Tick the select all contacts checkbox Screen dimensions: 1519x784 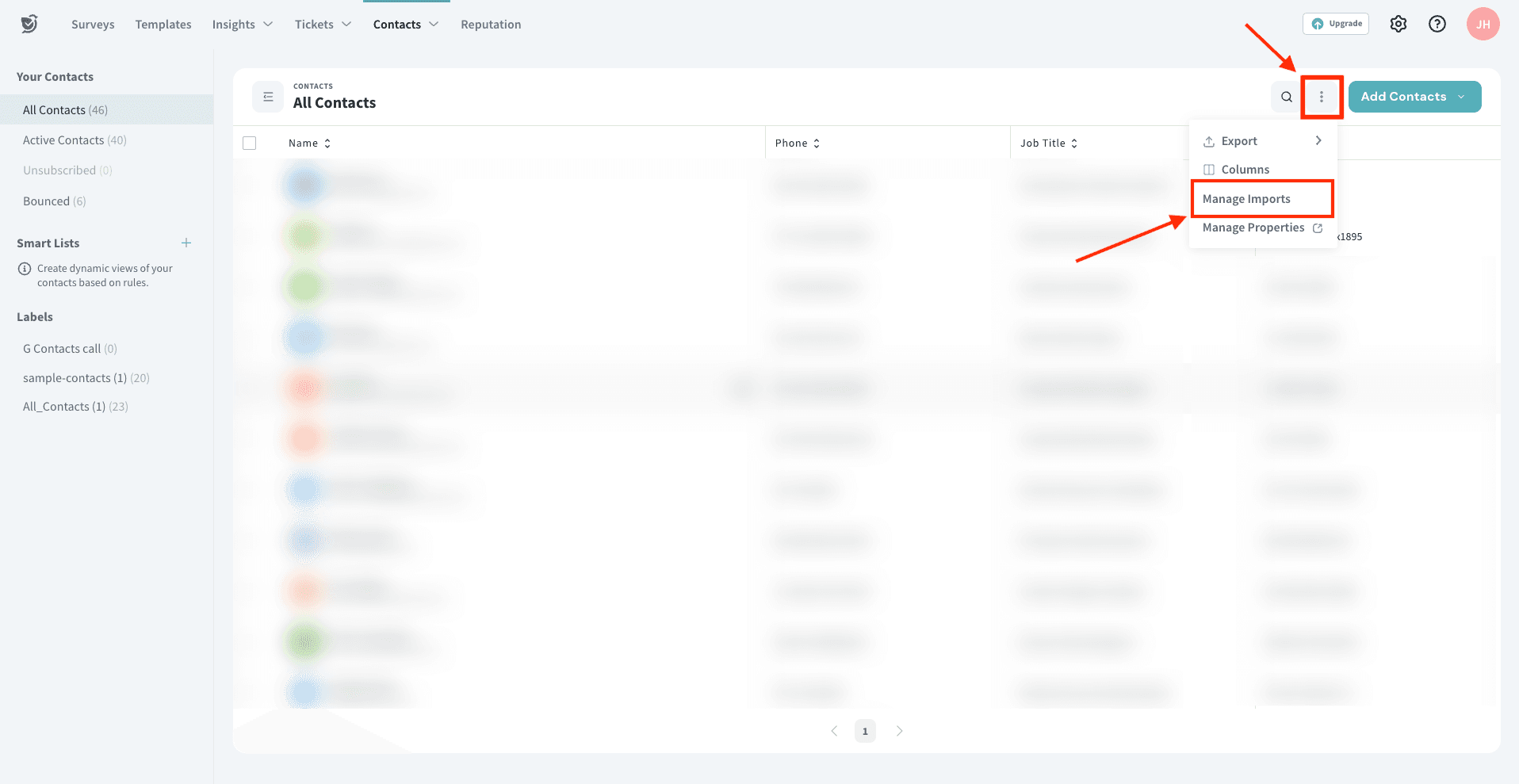click(x=250, y=143)
